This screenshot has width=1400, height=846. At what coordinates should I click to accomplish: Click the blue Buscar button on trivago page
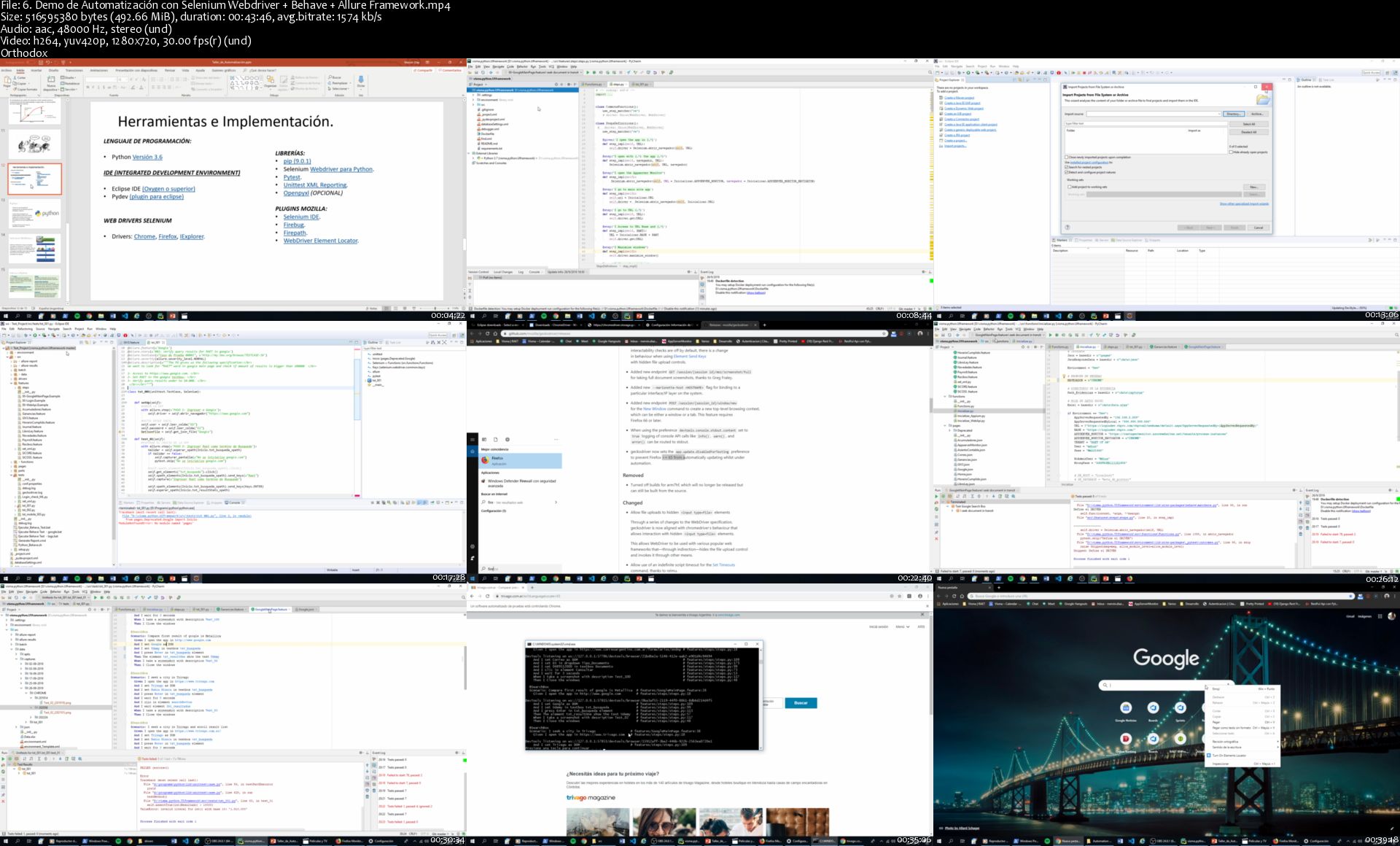tap(801, 703)
